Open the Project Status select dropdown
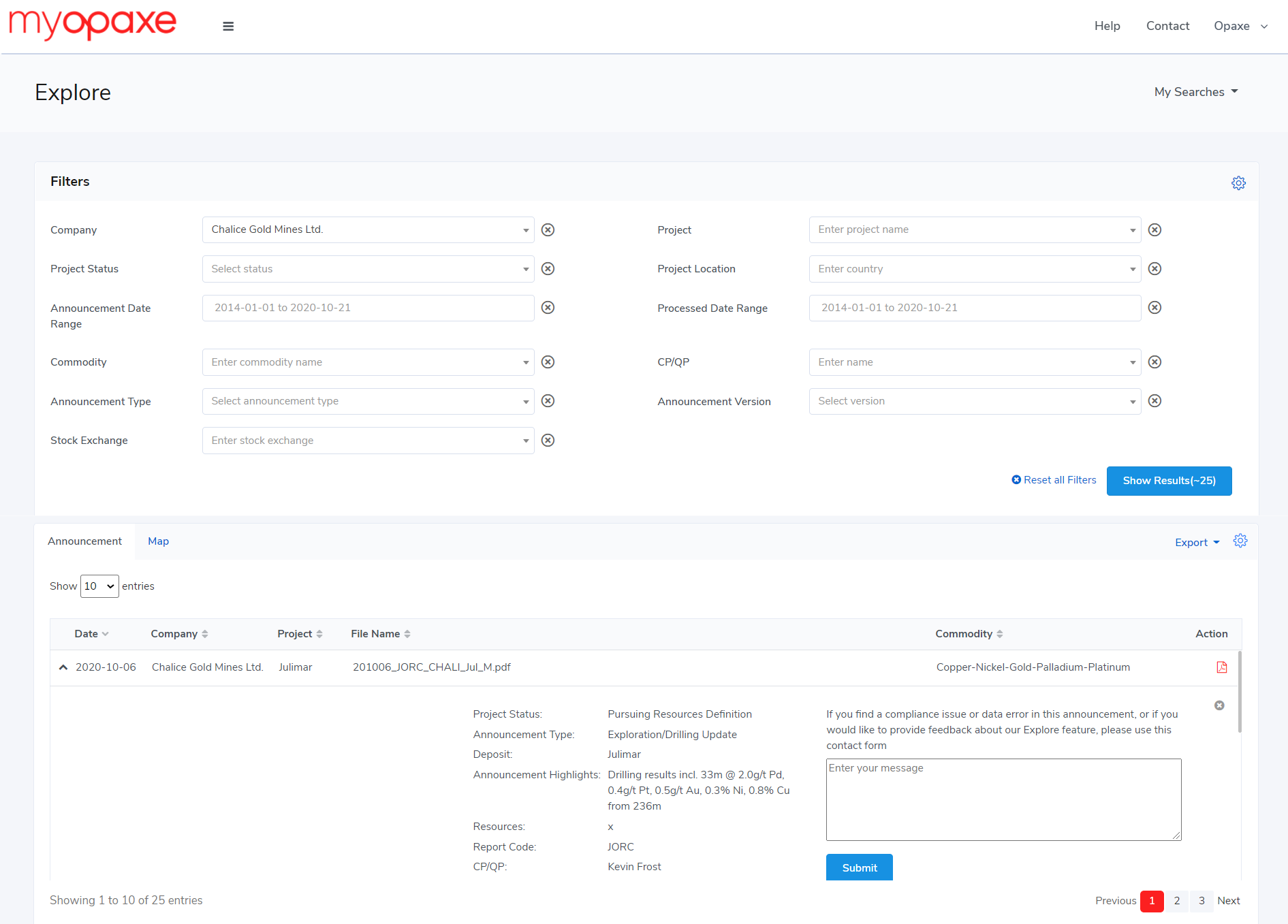 368,269
